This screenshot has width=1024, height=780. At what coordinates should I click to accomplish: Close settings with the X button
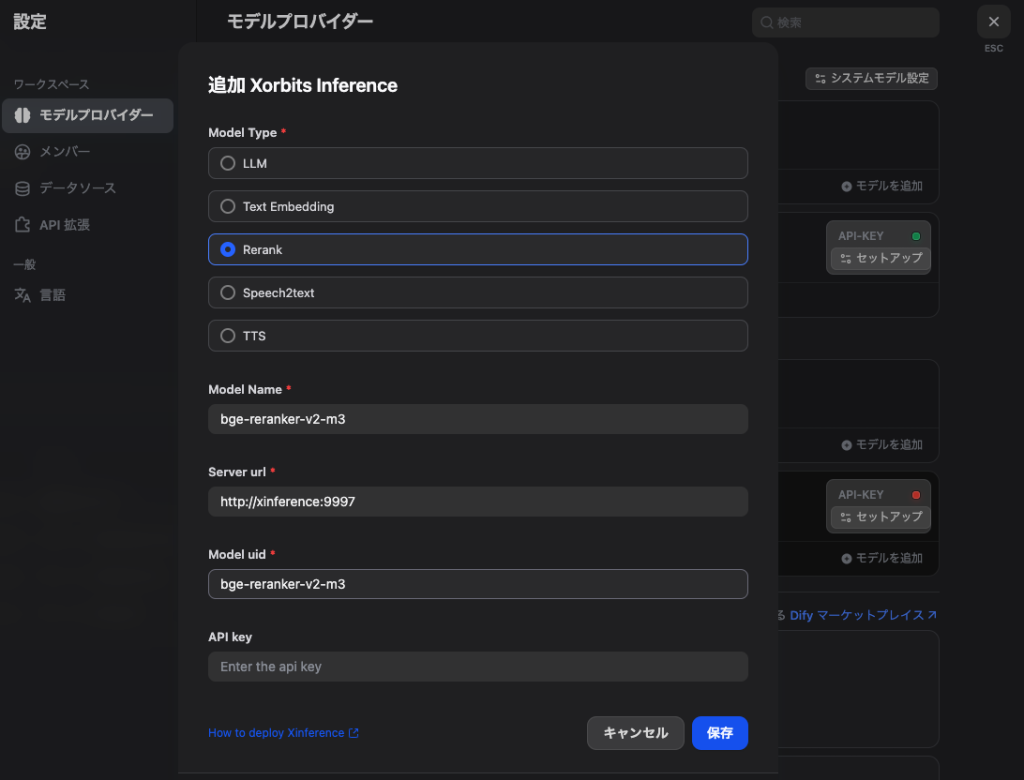(993, 22)
